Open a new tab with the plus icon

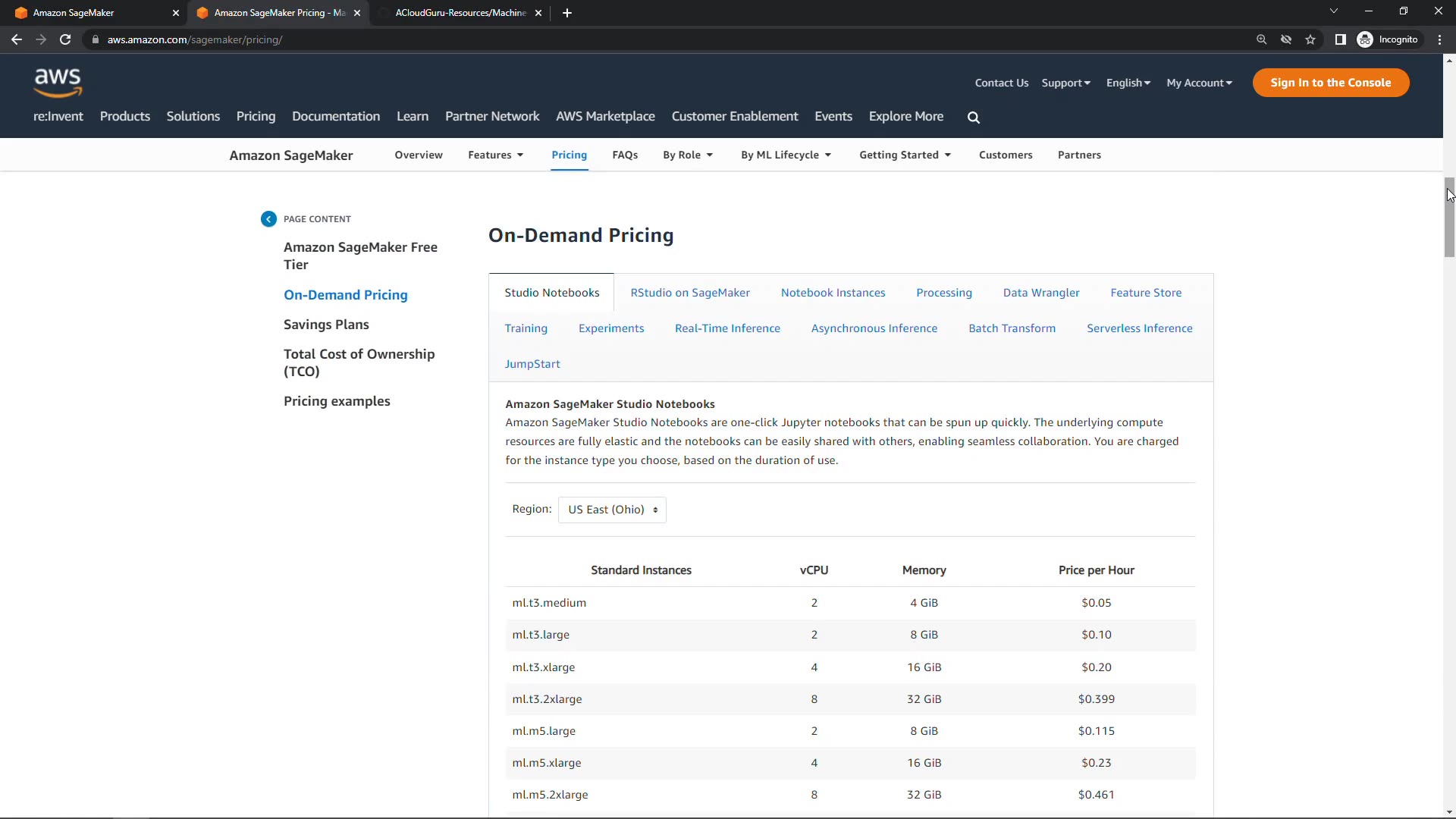point(567,13)
